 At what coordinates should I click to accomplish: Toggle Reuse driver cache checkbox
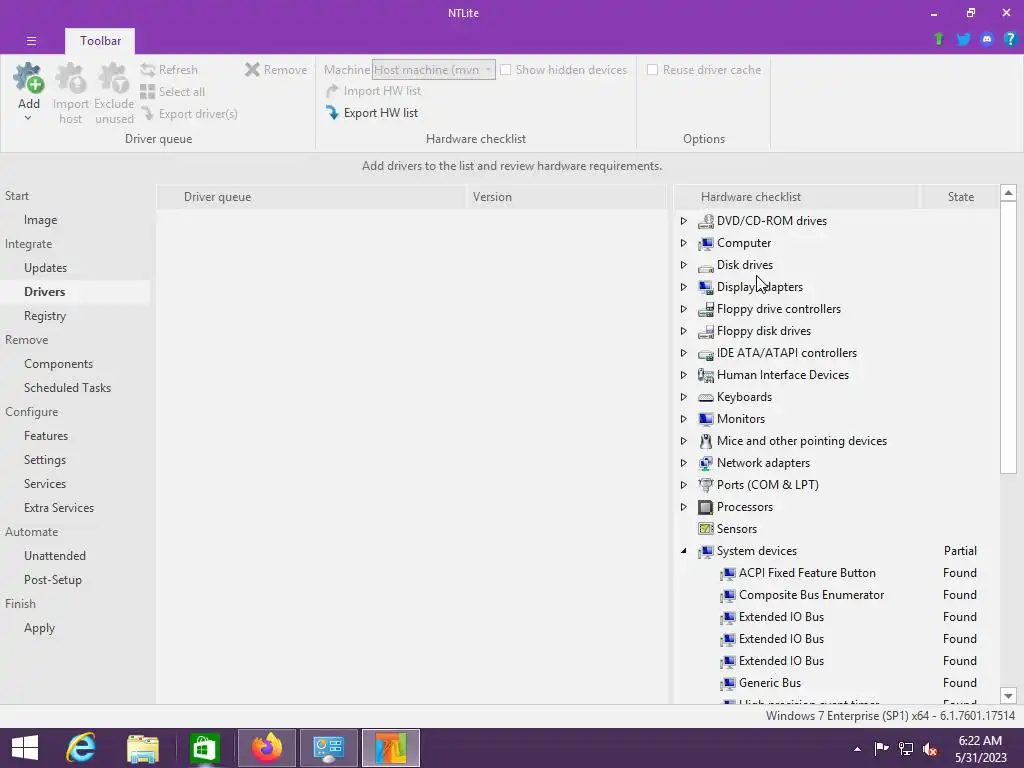click(652, 69)
